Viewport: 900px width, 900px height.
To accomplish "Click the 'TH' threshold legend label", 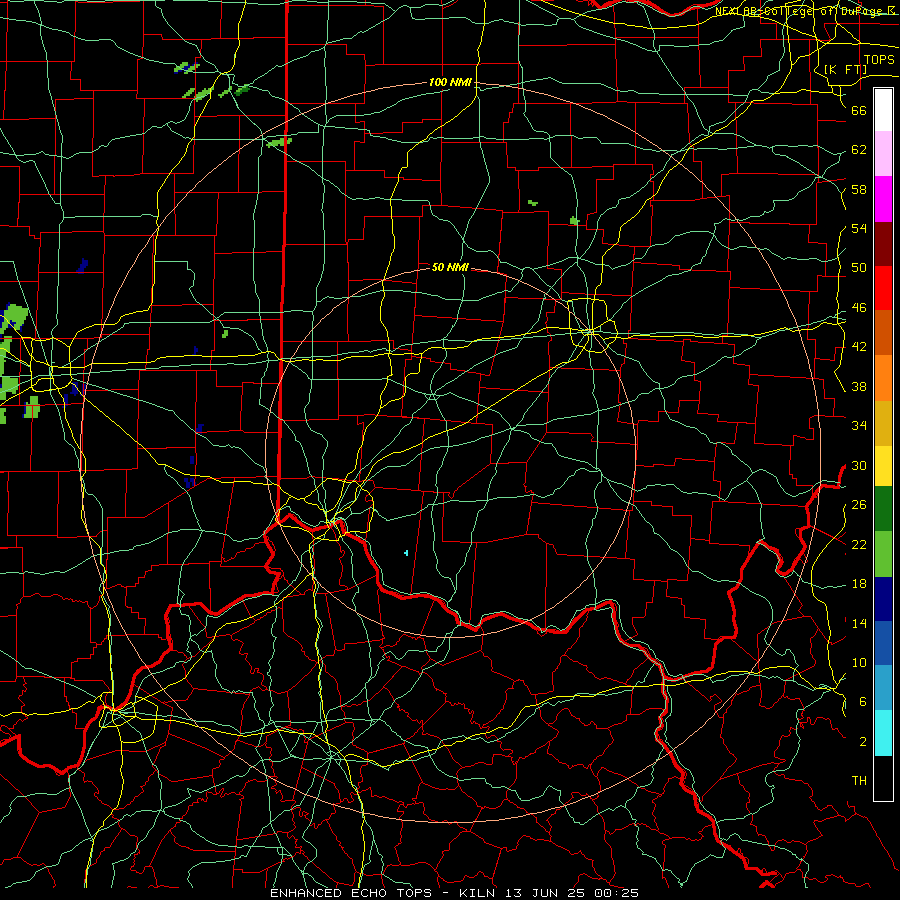I will pyautogui.click(x=859, y=781).
